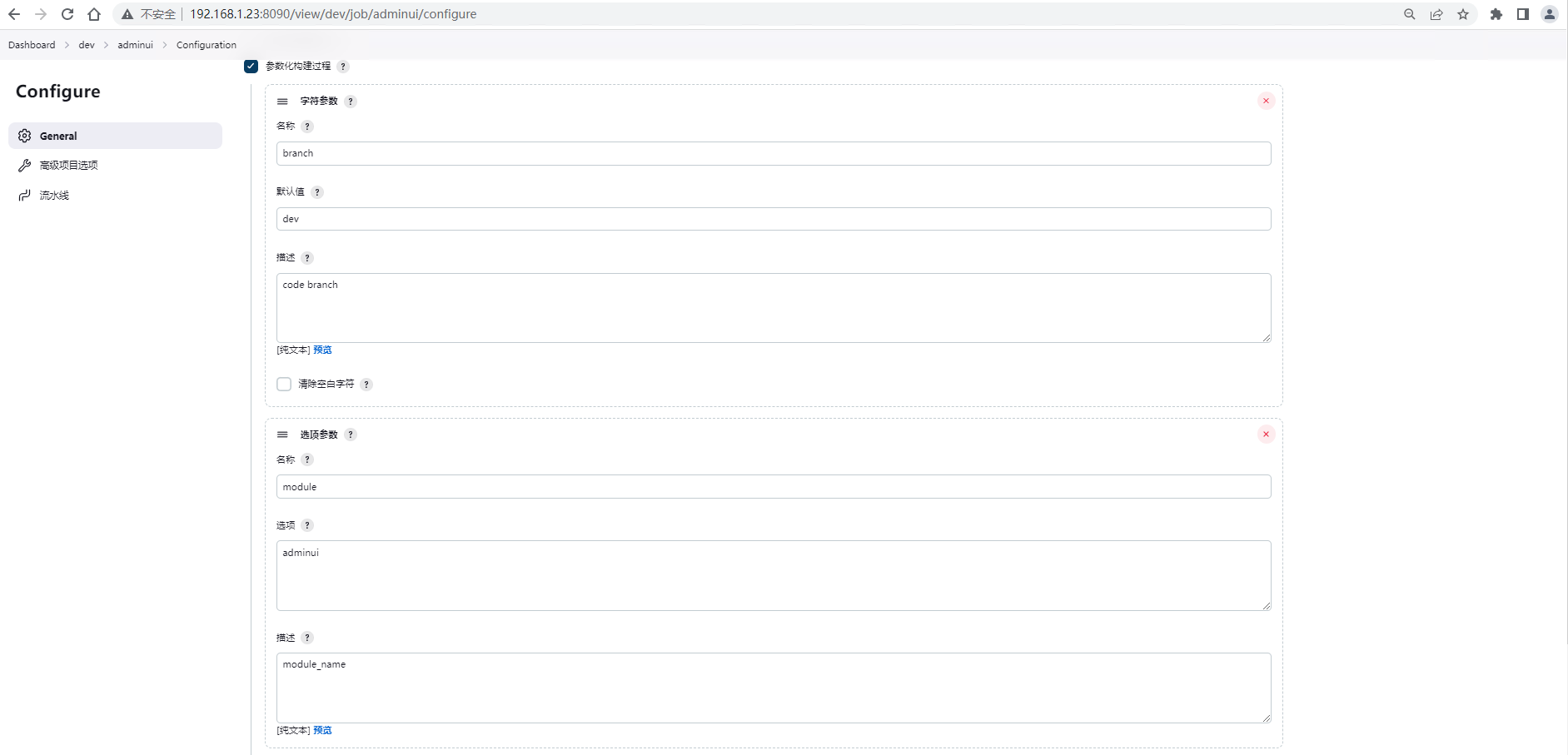The height and width of the screenshot is (755, 1568).
Task: Preview the code branch description with 预览
Action: point(322,350)
